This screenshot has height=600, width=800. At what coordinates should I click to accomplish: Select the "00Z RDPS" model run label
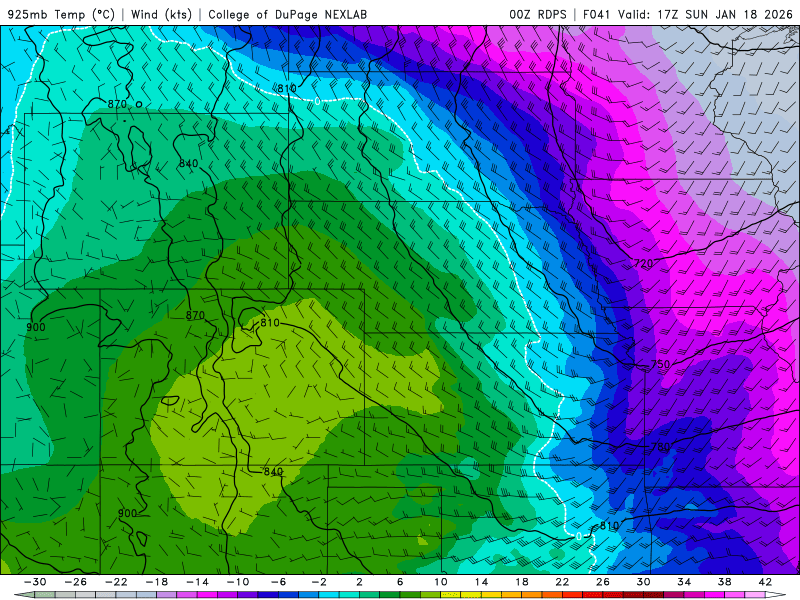[x=538, y=14]
